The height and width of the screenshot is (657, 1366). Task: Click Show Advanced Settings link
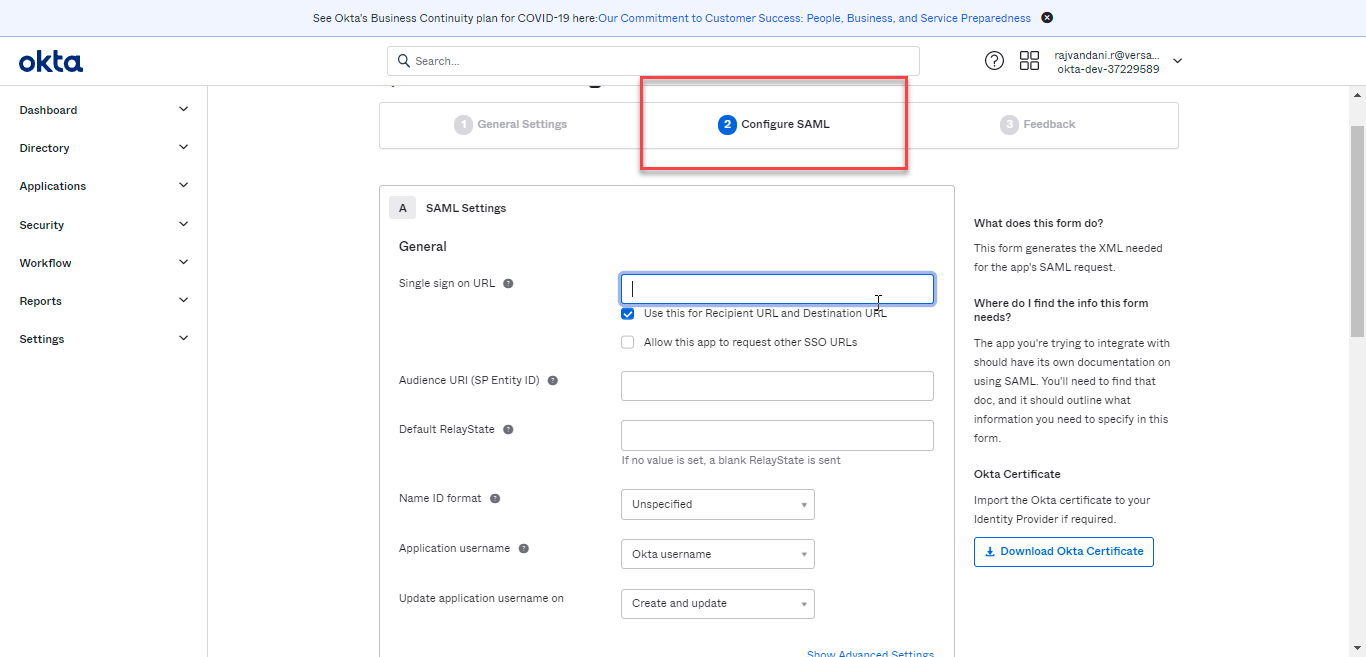click(870, 654)
